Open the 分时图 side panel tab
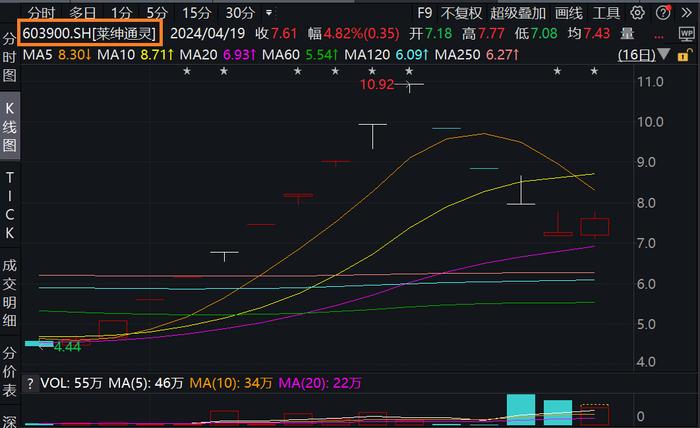700x428 pixels. pyautogui.click(x=9, y=57)
